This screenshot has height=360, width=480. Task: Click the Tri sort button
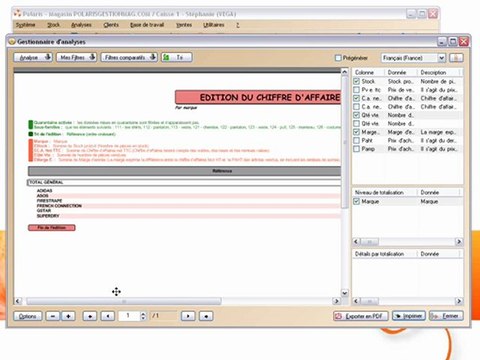(x=177, y=57)
